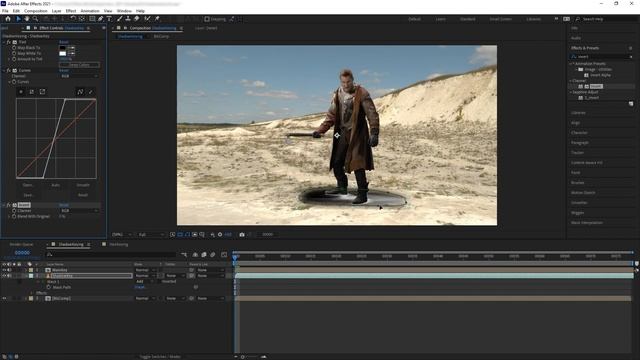Click the Motion Blur enable icon in timeline
This screenshot has height=360, width=640.
pos(213,255)
